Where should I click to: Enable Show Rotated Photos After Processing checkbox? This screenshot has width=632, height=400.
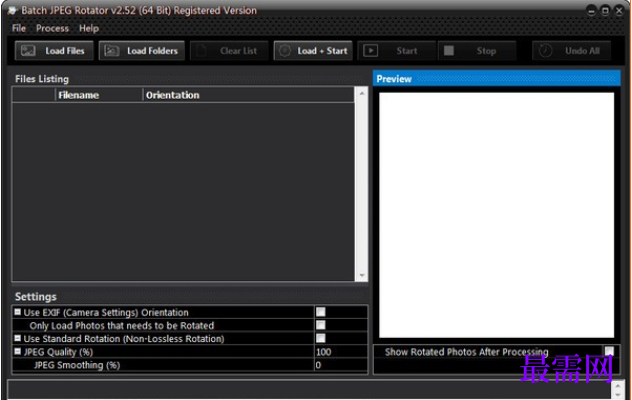tap(609, 351)
